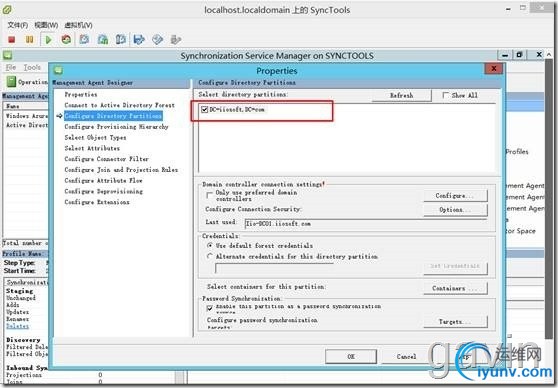This screenshot has height=388, width=558.
Task: Open the 虚拟机(V) menu
Action: point(78,25)
